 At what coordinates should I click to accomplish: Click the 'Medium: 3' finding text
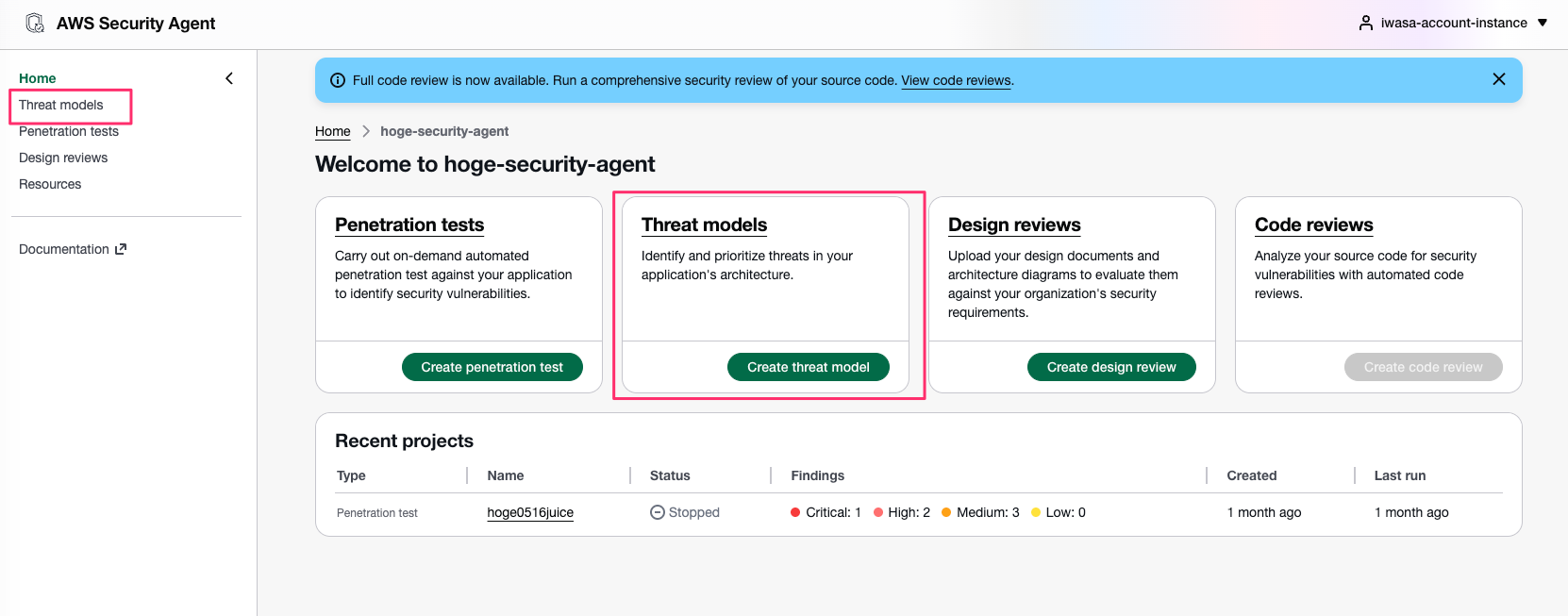click(988, 512)
